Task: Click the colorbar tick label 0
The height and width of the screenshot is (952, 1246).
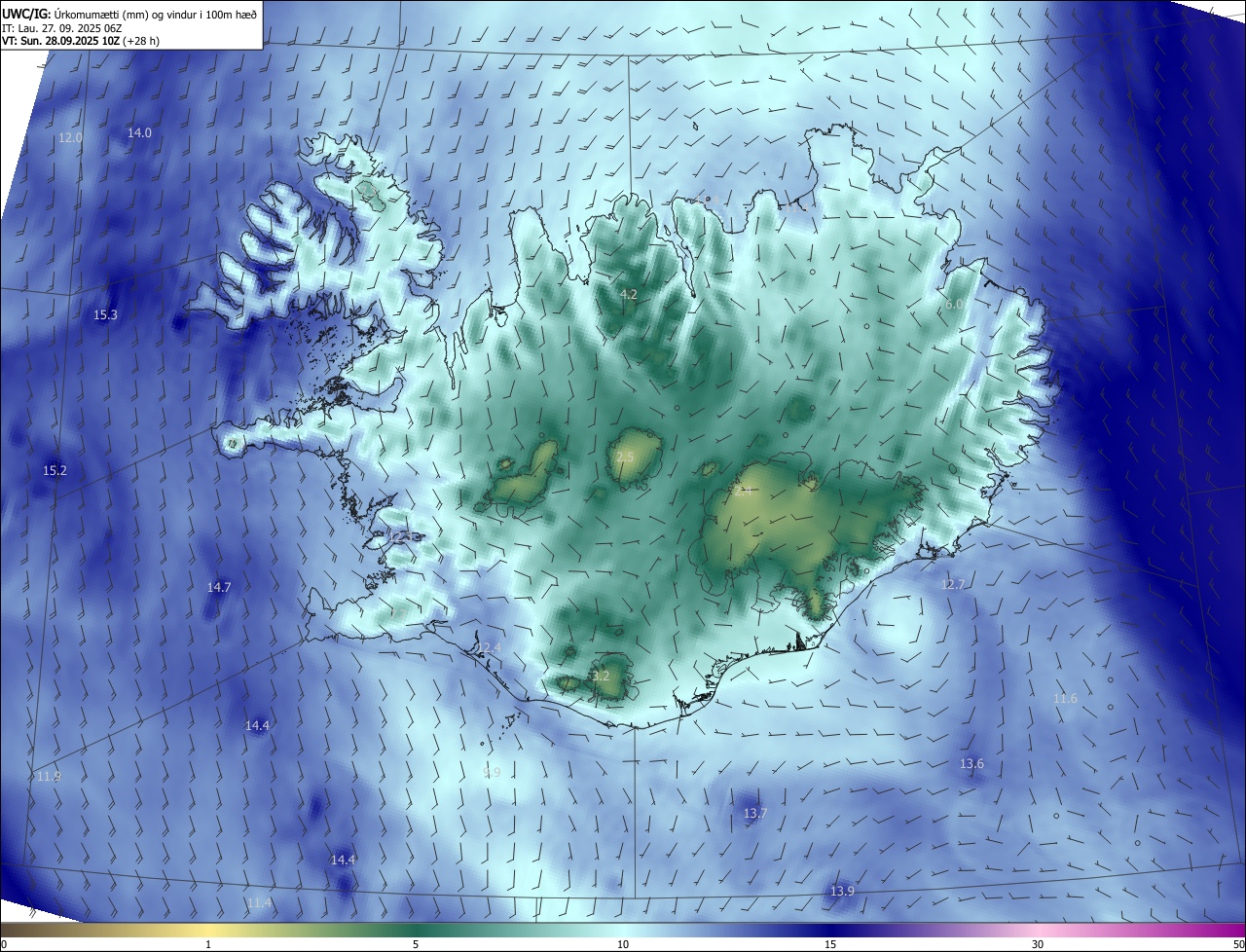Action: pyautogui.click(x=4, y=944)
